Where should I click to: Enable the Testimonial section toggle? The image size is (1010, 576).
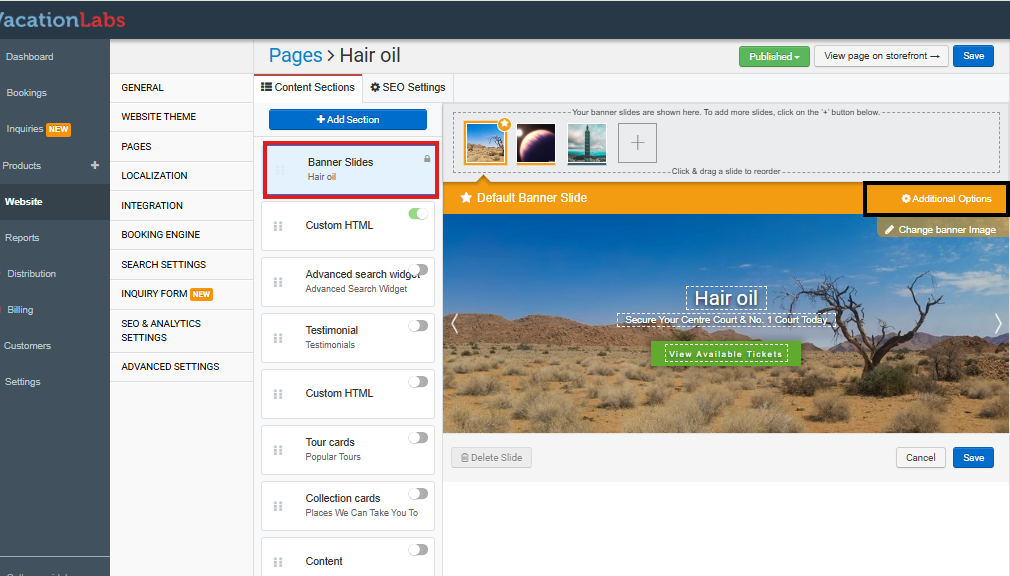click(418, 326)
